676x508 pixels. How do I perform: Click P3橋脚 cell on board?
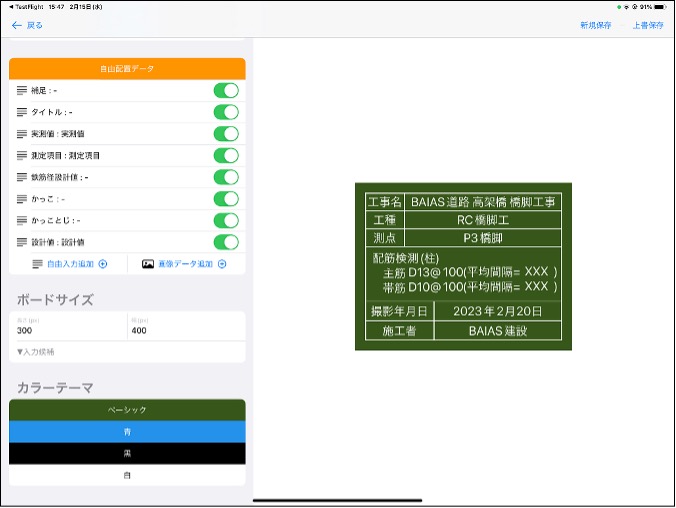[483, 238]
